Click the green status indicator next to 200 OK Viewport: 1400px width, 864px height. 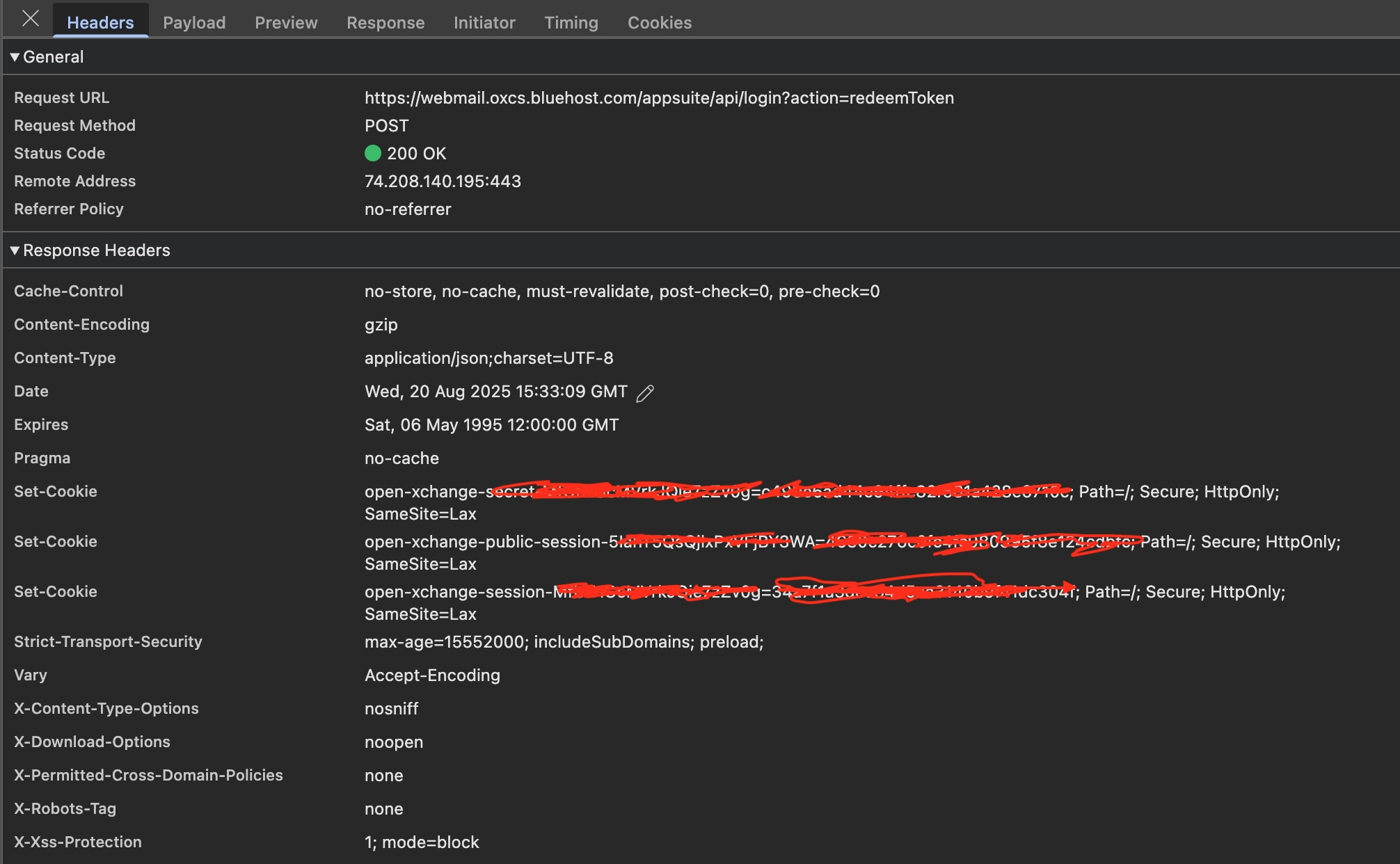tap(374, 154)
